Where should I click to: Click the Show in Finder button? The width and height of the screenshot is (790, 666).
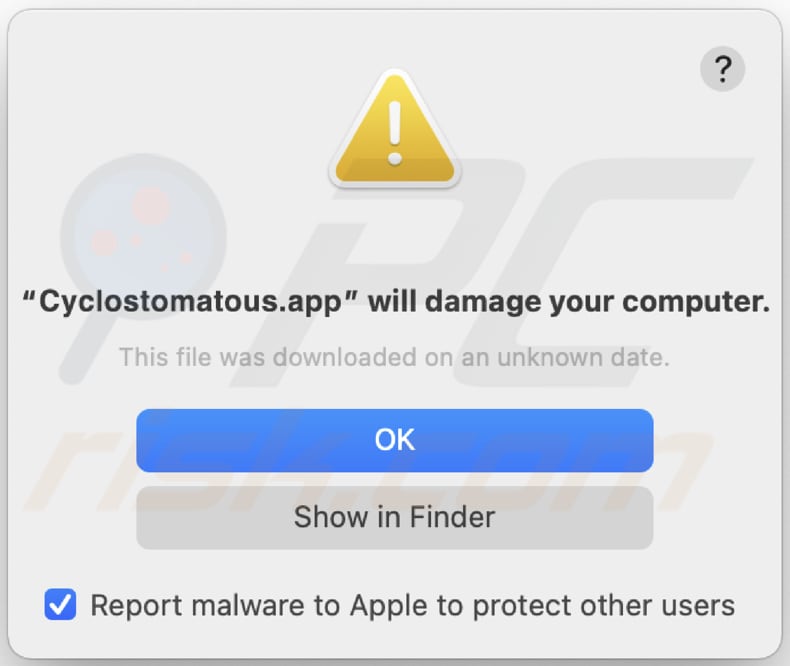(x=395, y=517)
